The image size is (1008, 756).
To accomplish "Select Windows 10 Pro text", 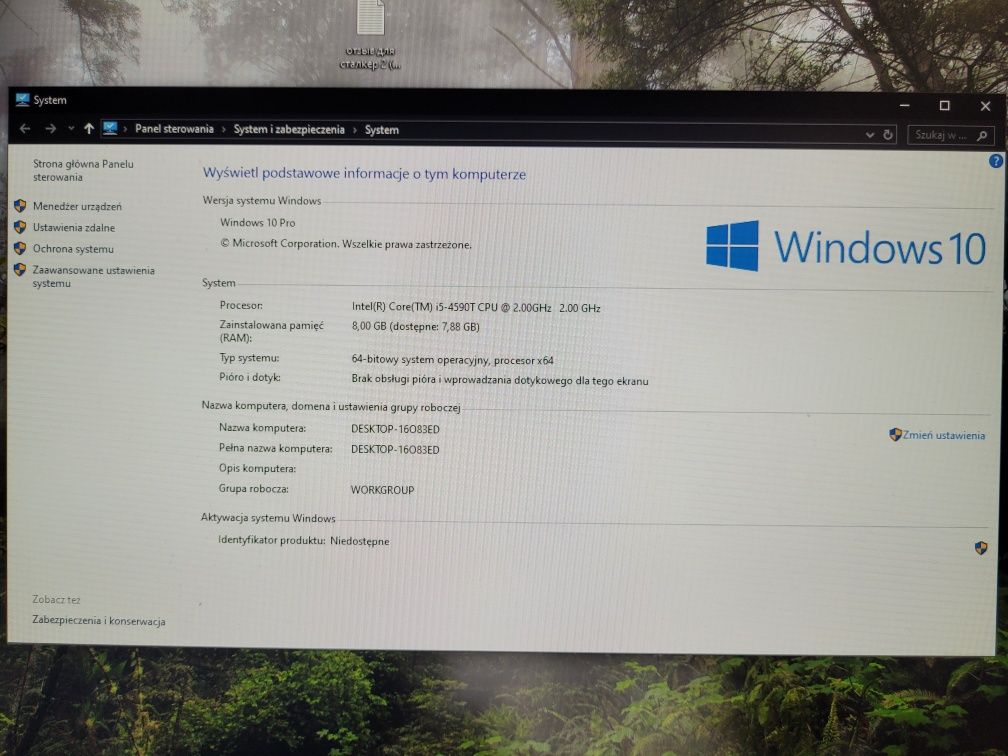I will pos(258,223).
